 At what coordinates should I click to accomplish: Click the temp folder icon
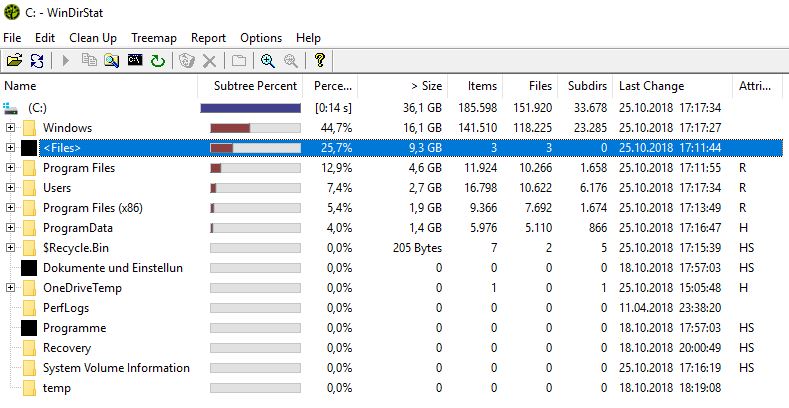[29, 388]
